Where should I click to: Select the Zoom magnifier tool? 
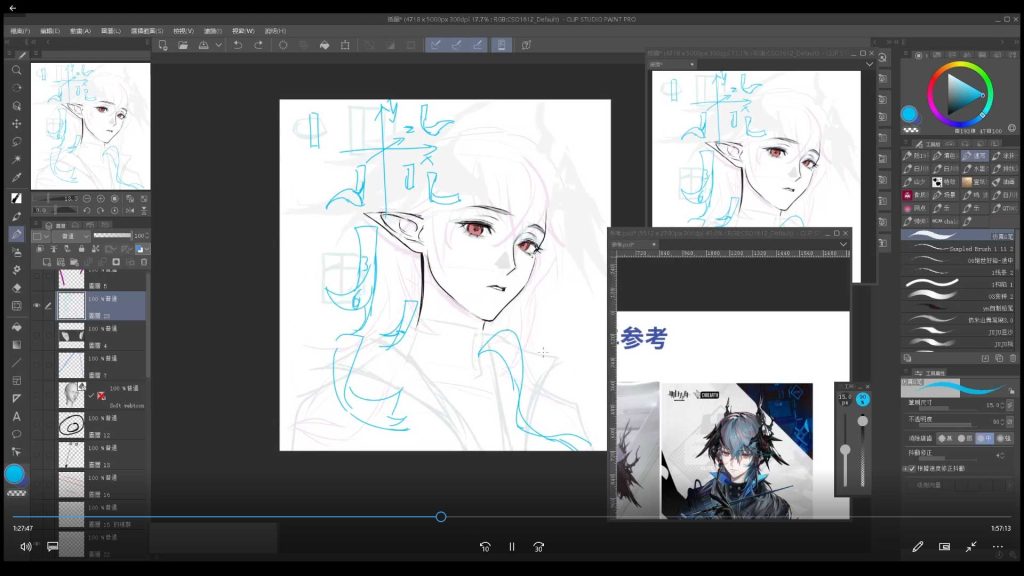(17, 70)
